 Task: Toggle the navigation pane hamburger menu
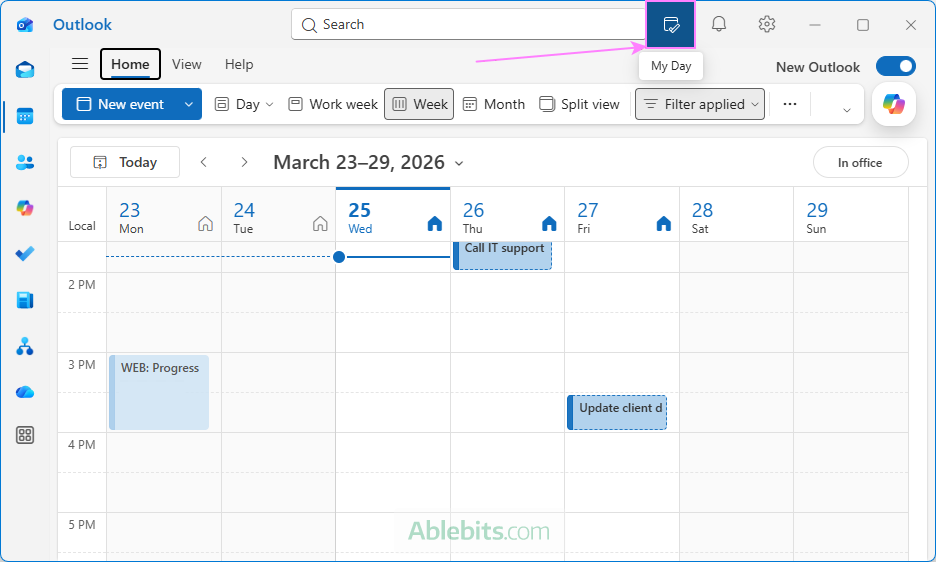(x=80, y=64)
